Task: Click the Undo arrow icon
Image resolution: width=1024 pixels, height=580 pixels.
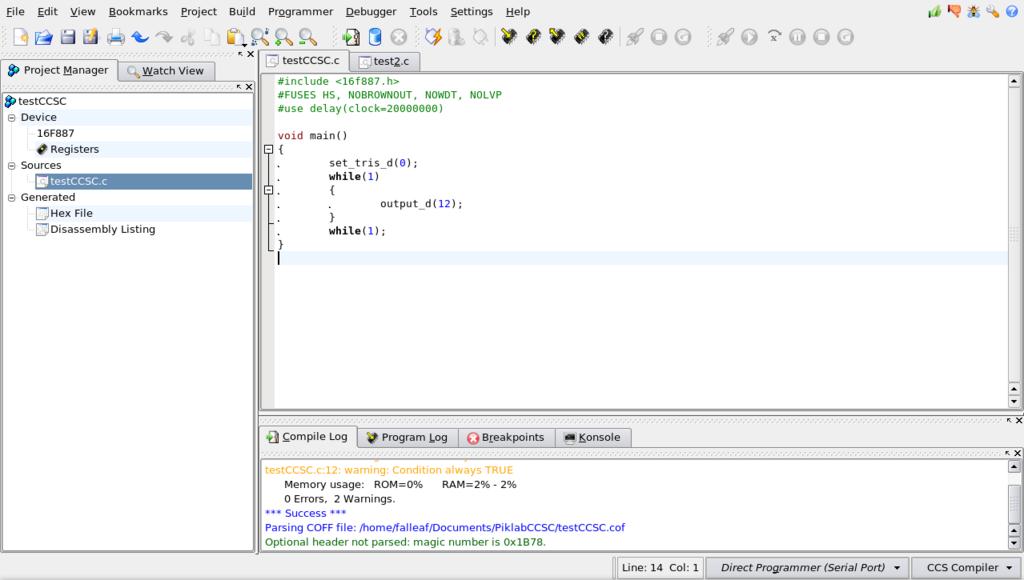Action: pyautogui.click(x=140, y=37)
